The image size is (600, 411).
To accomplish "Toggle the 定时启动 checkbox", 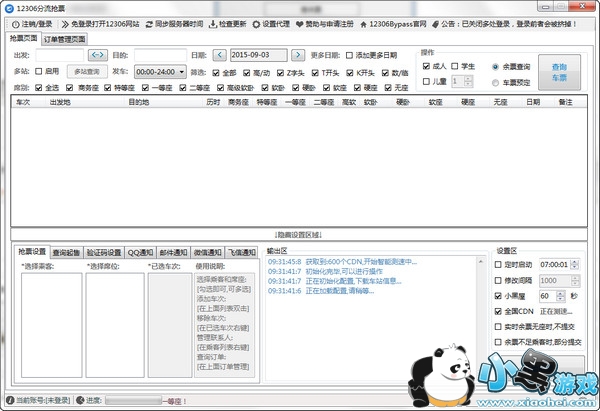I will point(500,264).
